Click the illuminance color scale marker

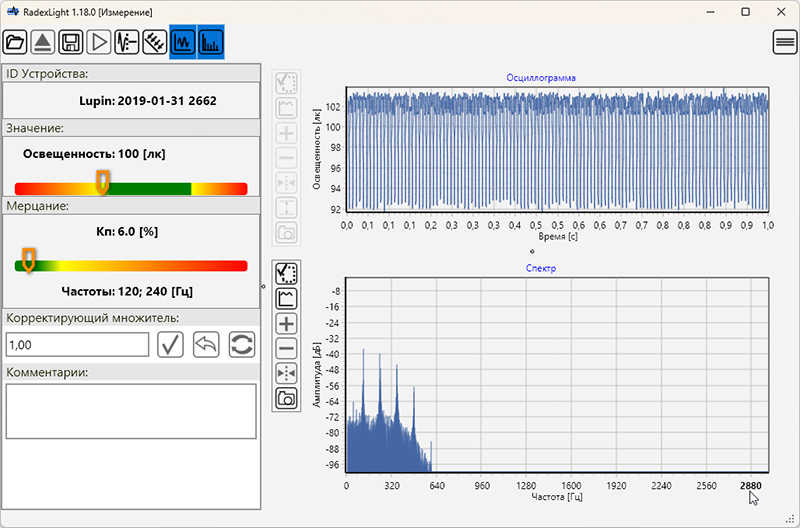coord(101,182)
